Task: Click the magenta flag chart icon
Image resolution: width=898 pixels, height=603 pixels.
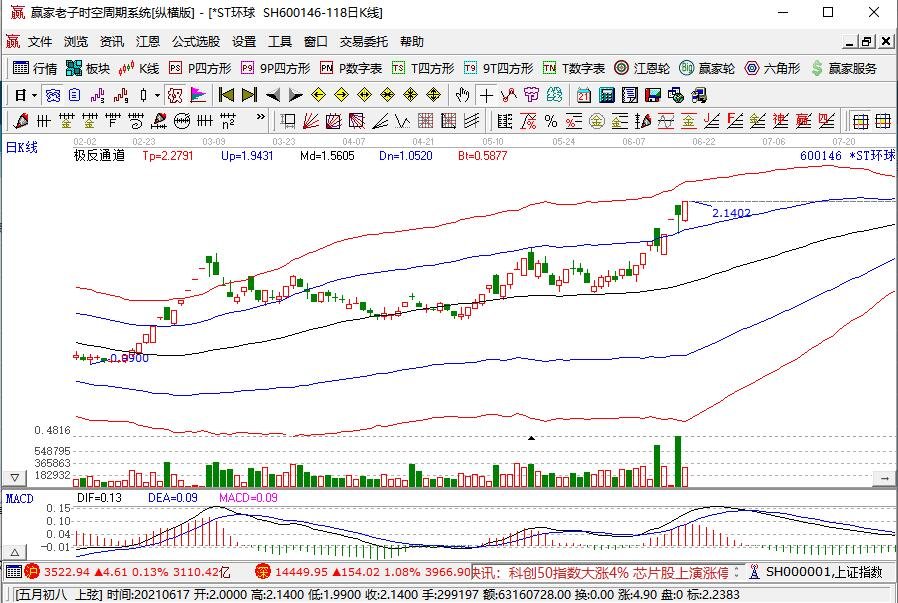Action: 198,95
